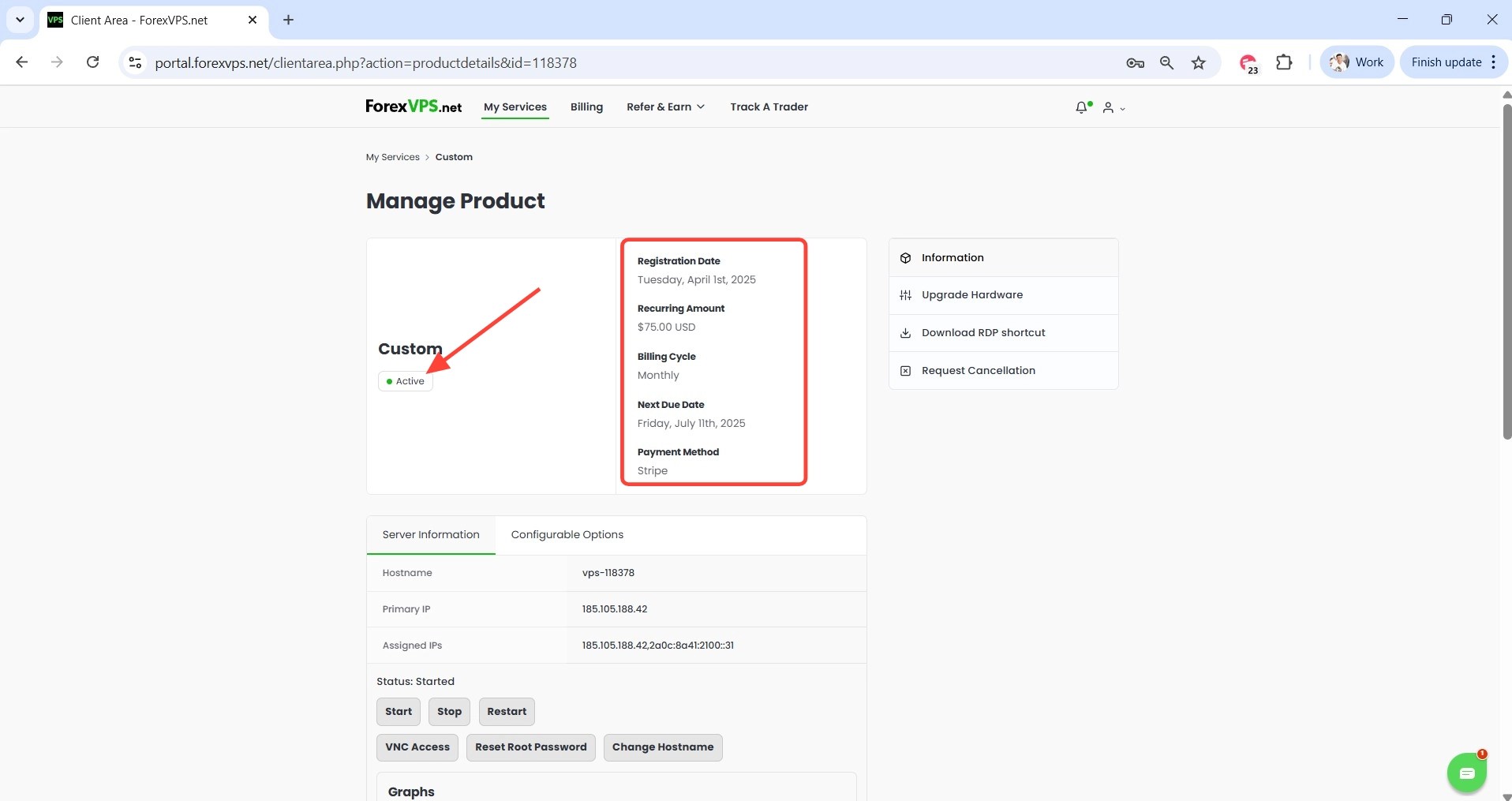
Task: Click the Information cube icon
Action: click(905, 258)
